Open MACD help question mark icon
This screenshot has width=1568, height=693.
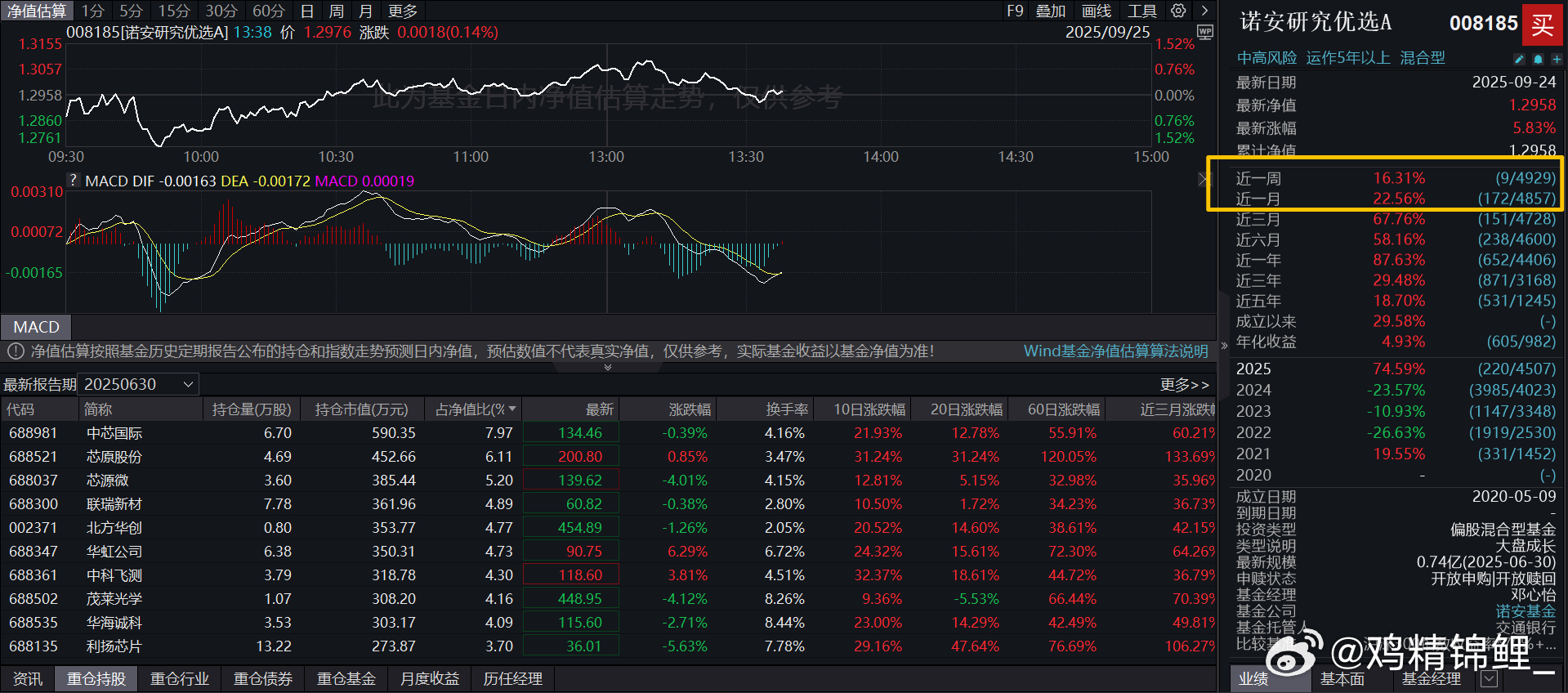point(74,181)
